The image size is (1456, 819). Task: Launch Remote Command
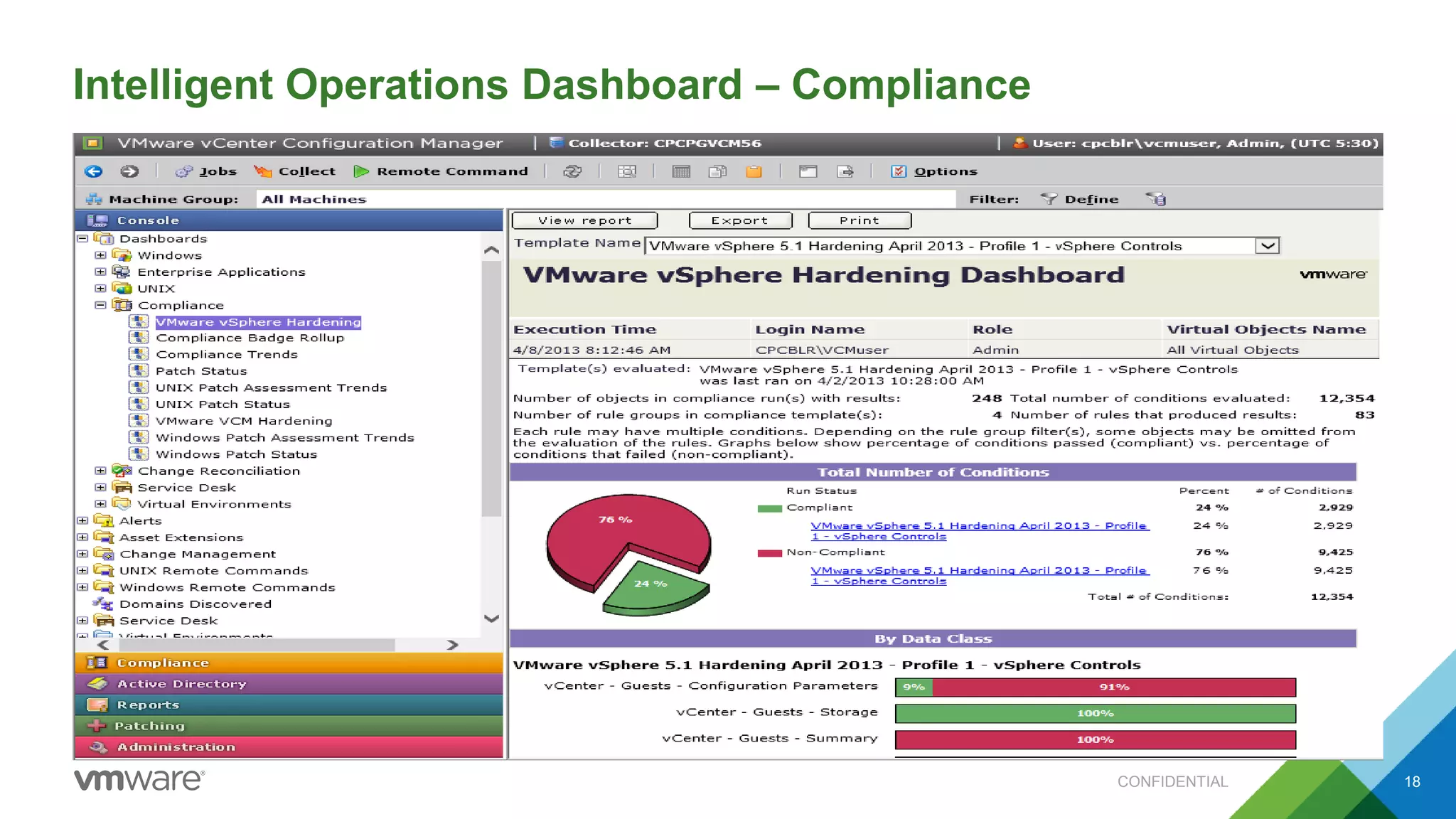click(x=441, y=171)
